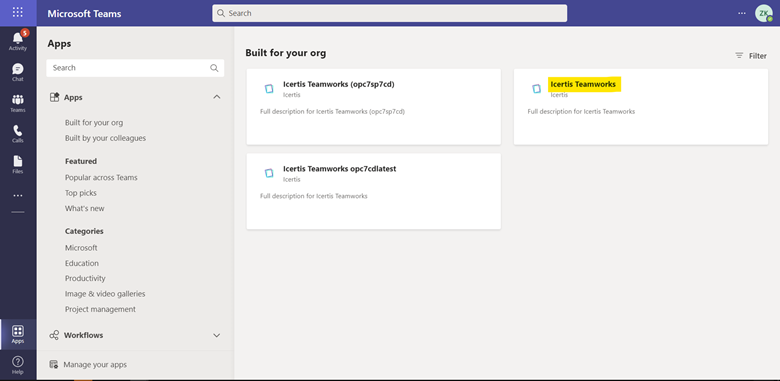Select Project management category
Viewport: 780px width, 381px height.
point(100,309)
